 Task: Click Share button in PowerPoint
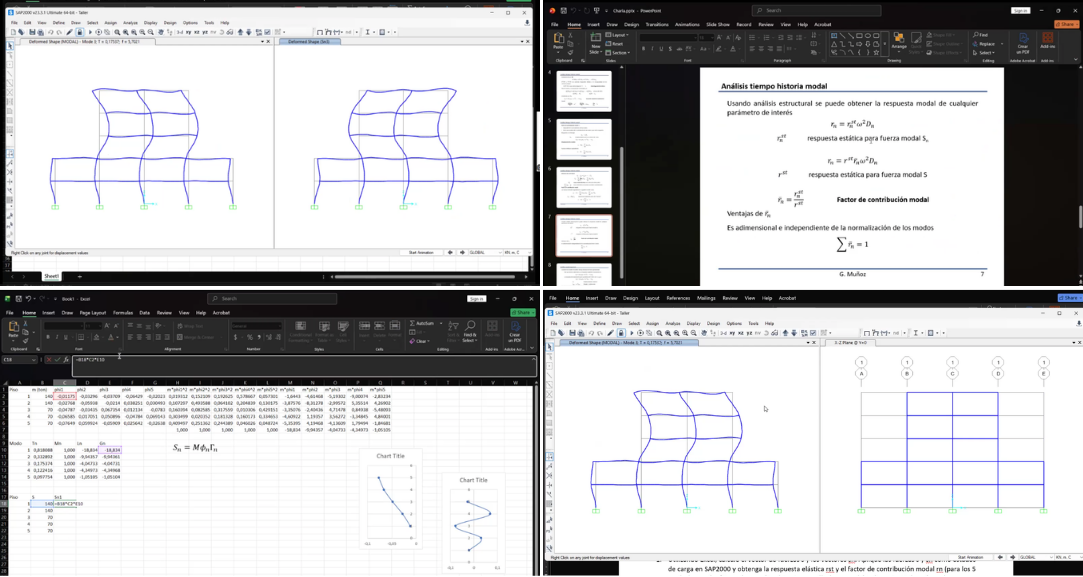(x=1066, y=24)
